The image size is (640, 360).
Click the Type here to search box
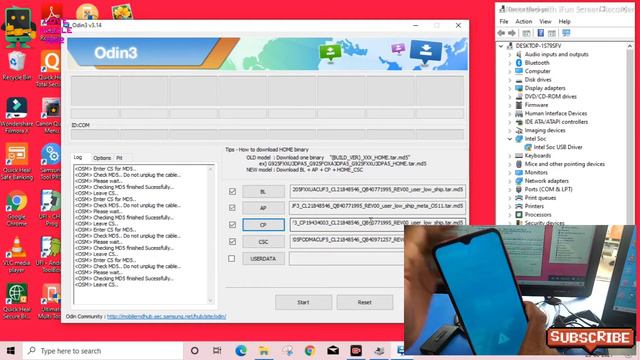(x=103, y=351)
